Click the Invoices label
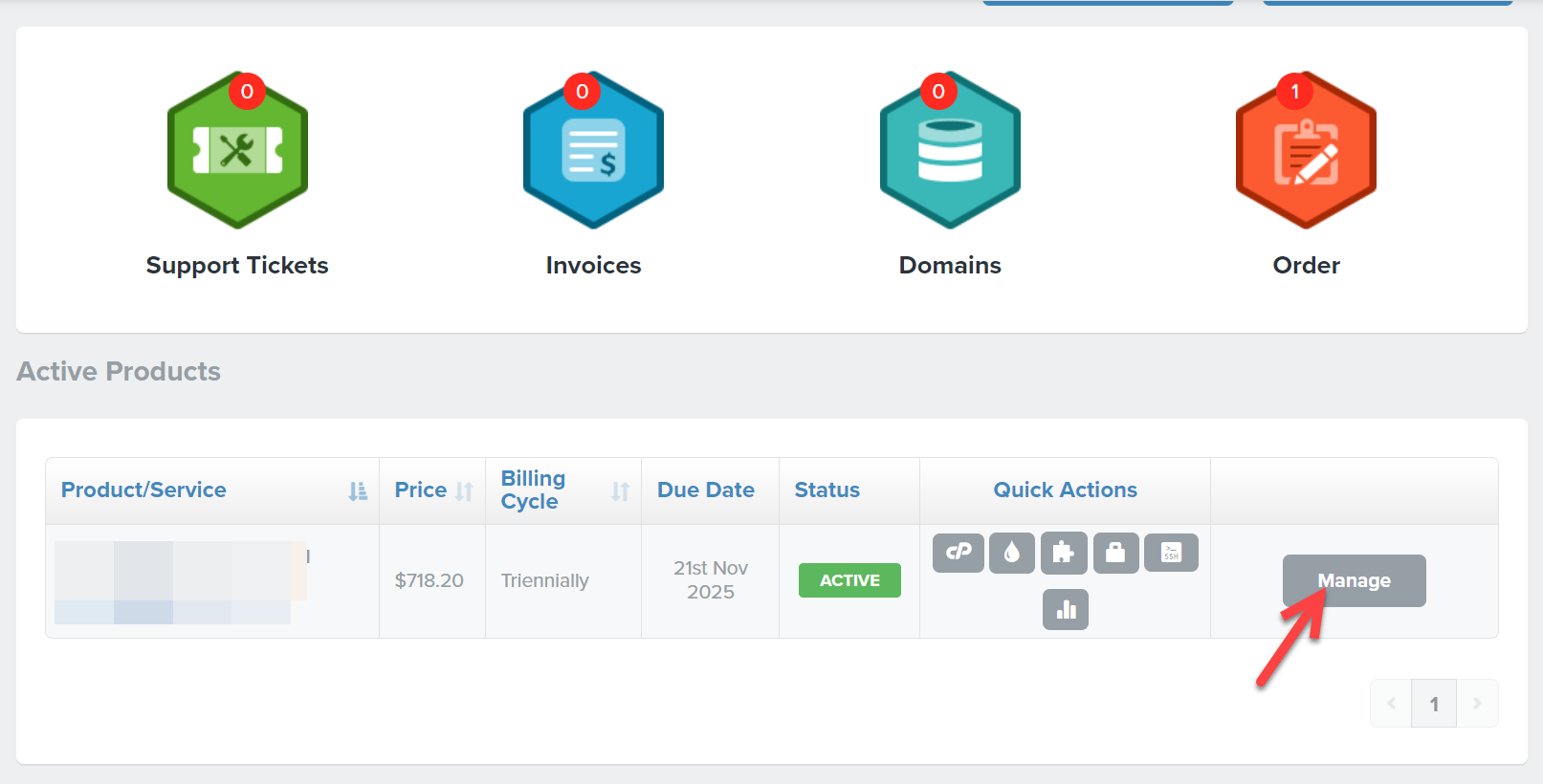This screenshot has height=784, width=1543. click(x=593, y=266)
